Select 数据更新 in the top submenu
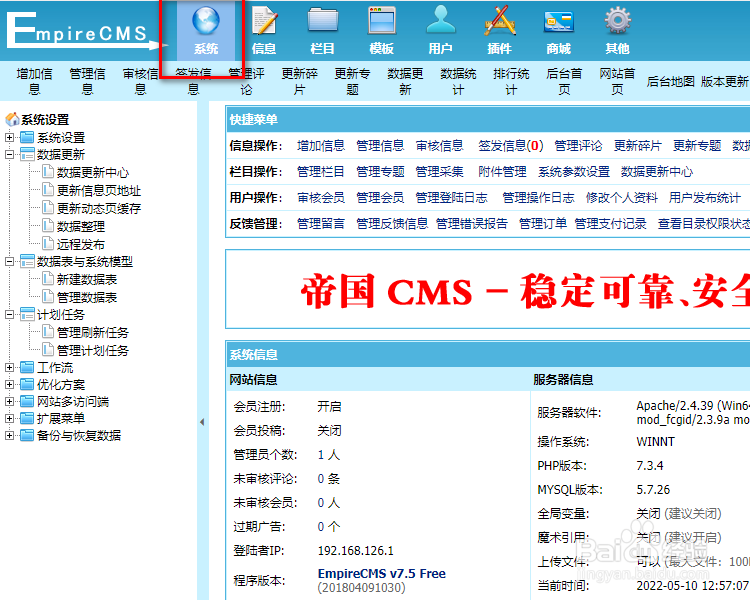The image size is (750, 600). (405, 81)
